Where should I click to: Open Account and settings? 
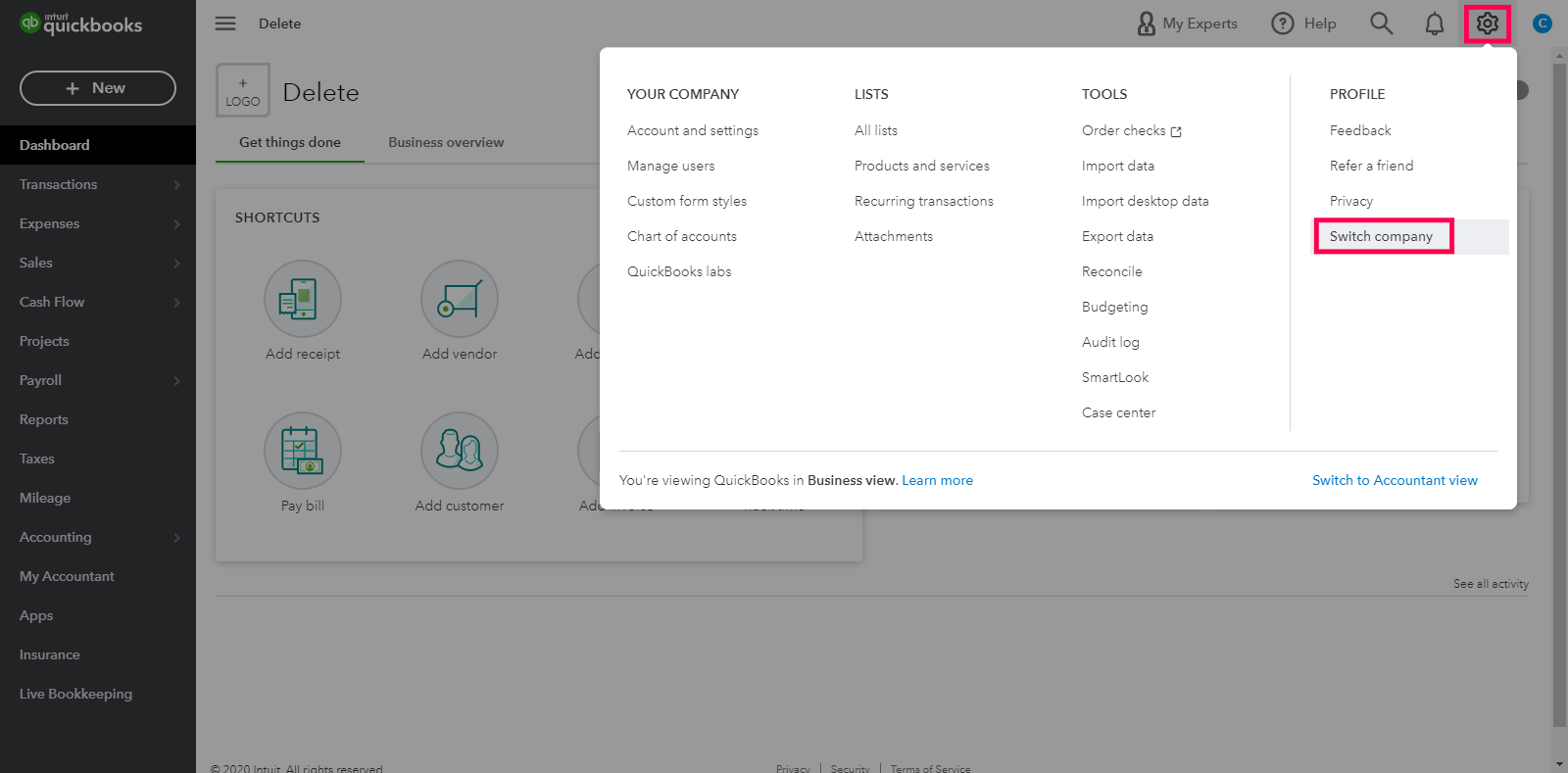693,130
